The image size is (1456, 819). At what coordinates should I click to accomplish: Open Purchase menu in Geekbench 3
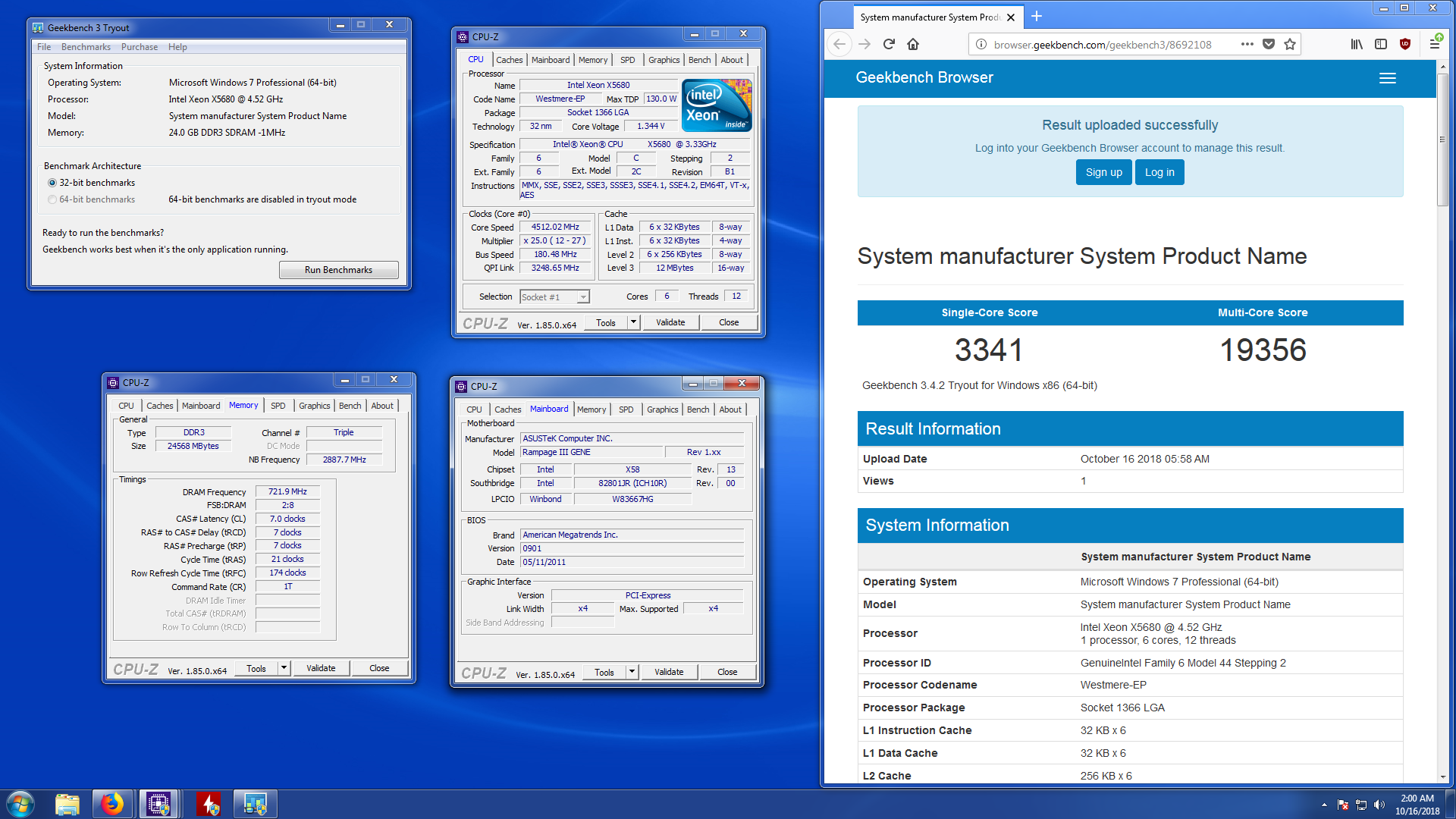[140, 47]
